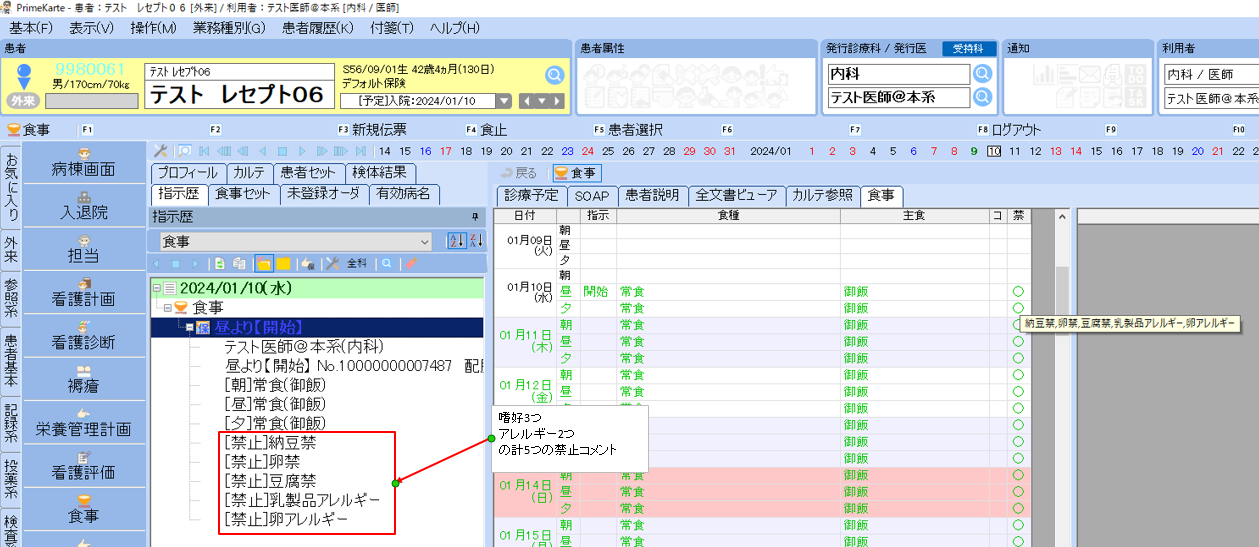Select date 24 in the calendar strip
1259x547 pixels.
coord(587,151)
